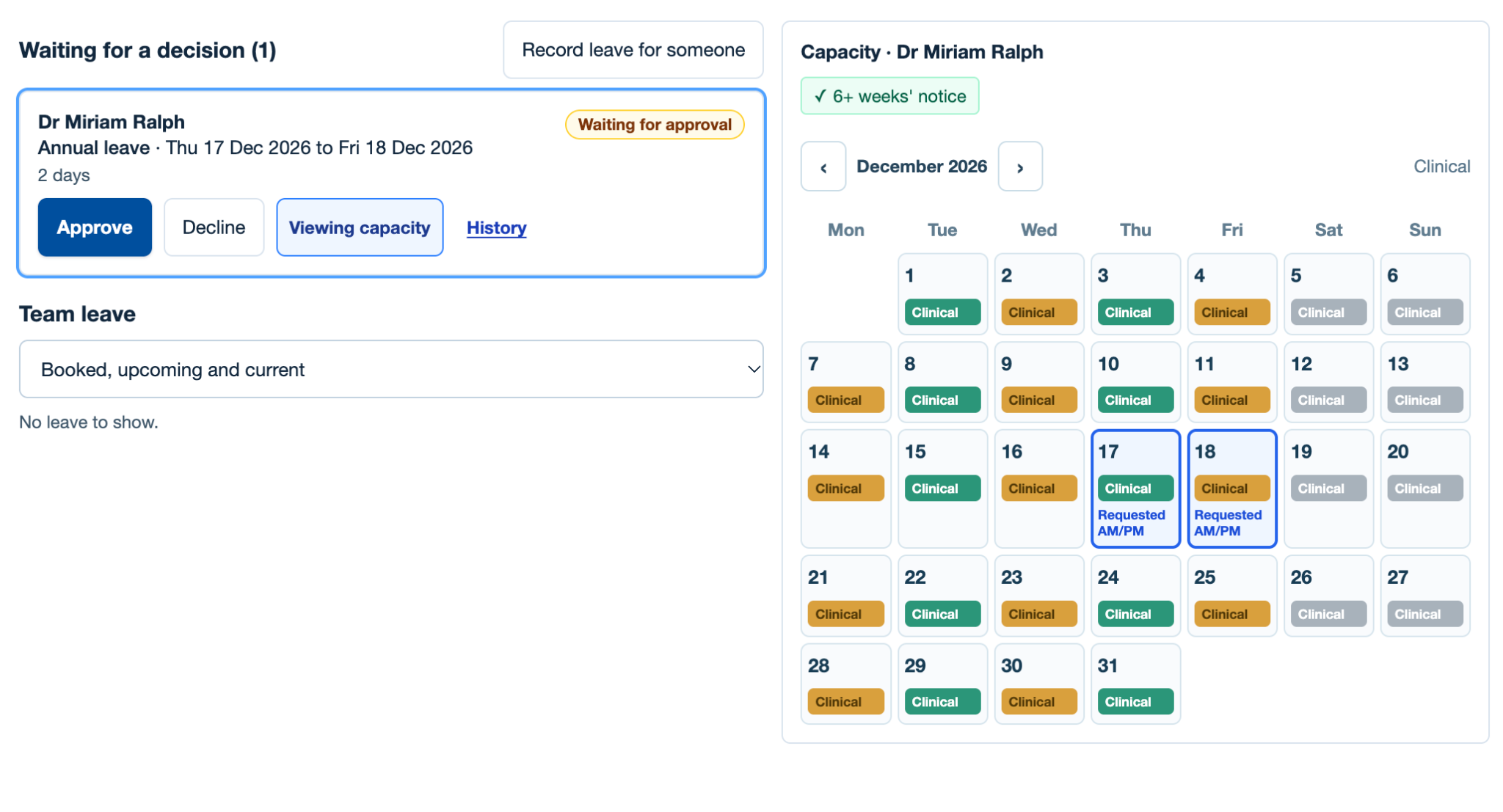
Task: Click the 6+ weeks' notice badge
Action: [x=889, y=96]
